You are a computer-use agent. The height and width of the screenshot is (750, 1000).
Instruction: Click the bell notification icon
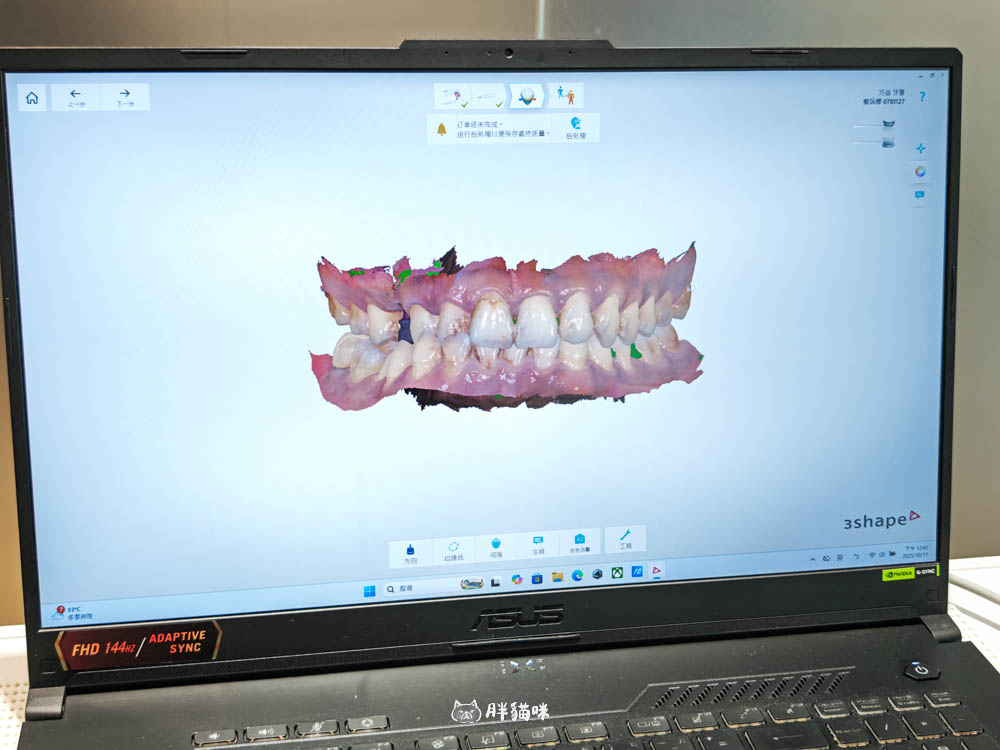tap(441, 128)
